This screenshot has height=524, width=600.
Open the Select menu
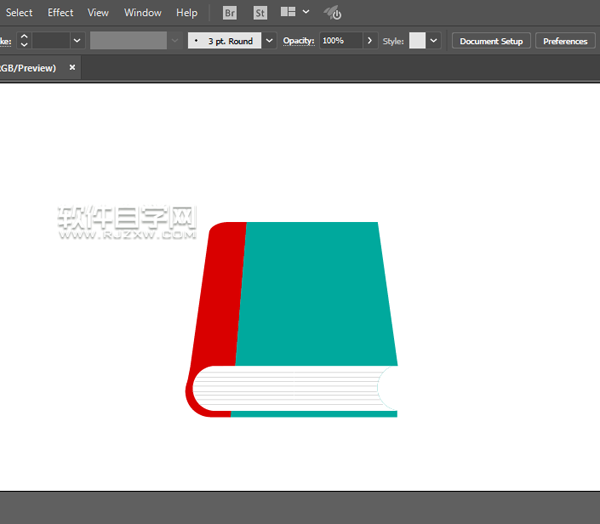click(x=20, y=13)
